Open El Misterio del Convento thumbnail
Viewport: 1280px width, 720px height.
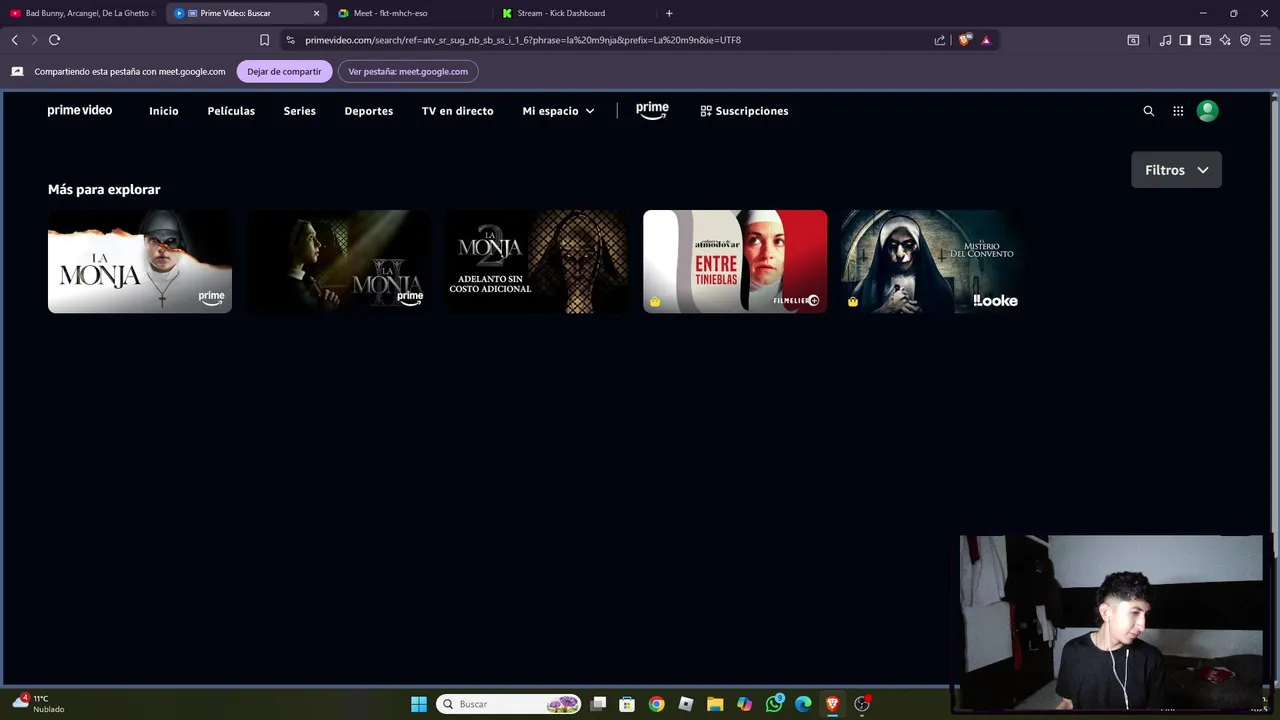pos(933,262)
